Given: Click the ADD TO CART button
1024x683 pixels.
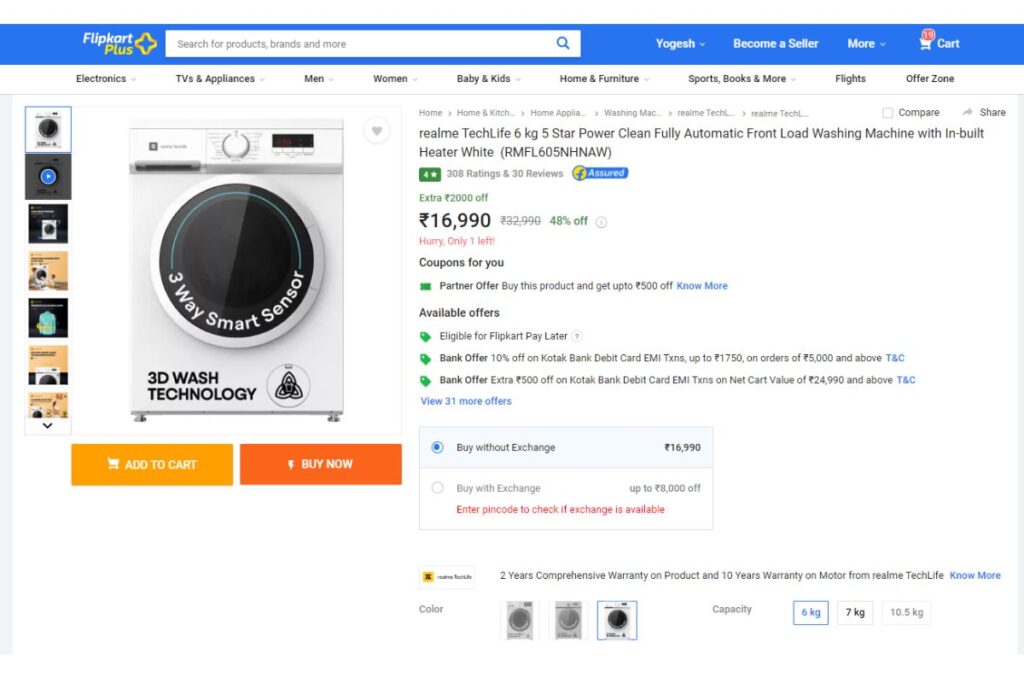Looking at the screenshot, I should (x=152, y=464).
